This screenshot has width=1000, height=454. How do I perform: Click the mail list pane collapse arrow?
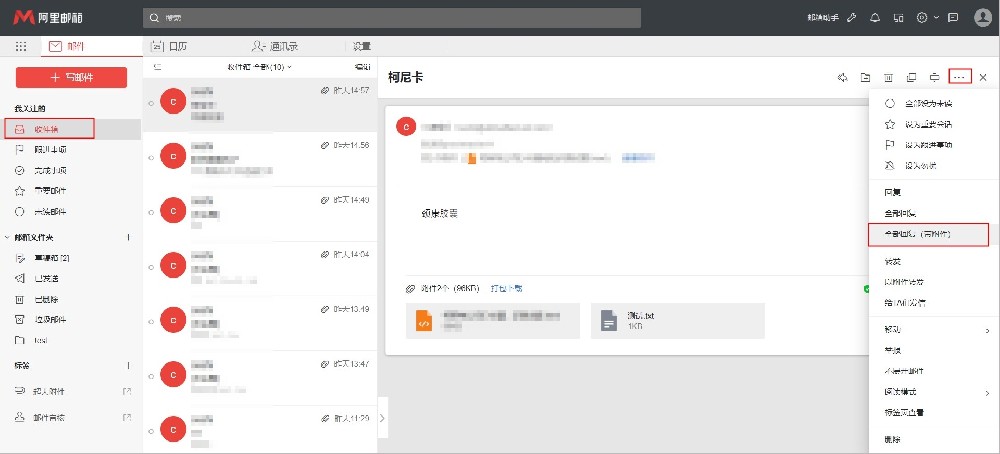click(x=382, y=418)
